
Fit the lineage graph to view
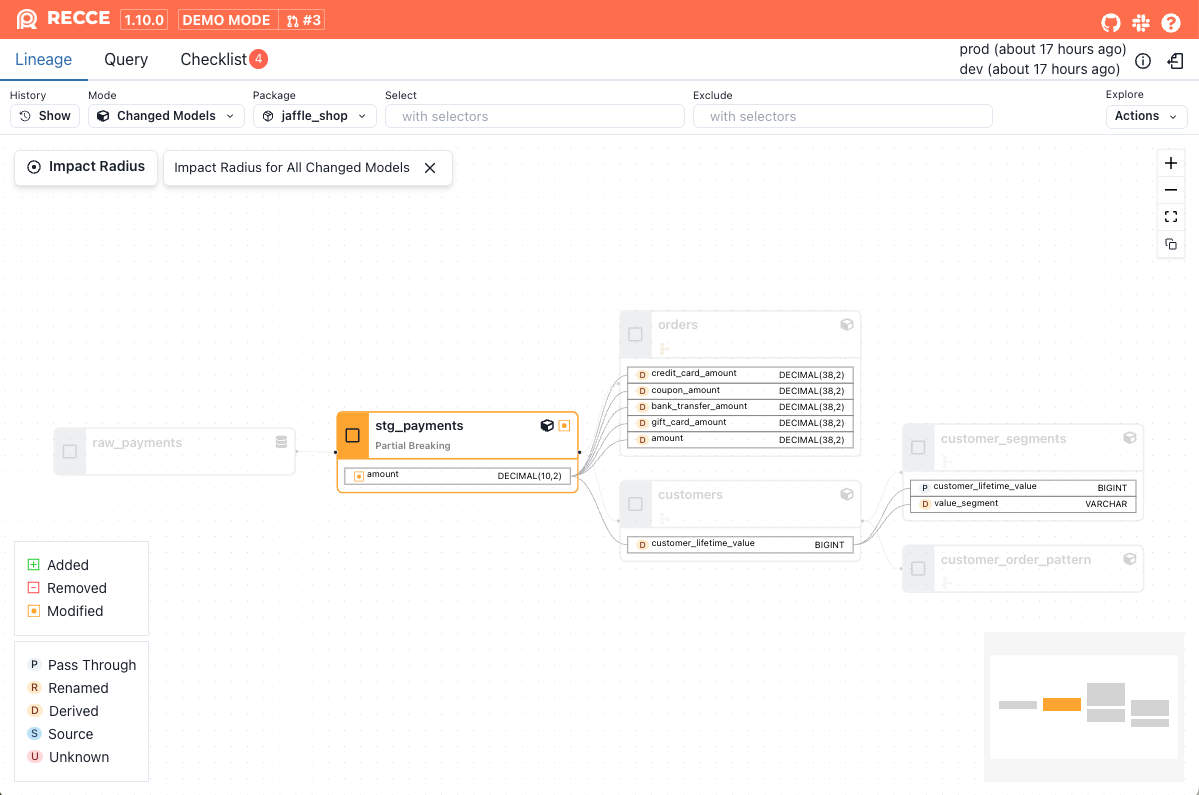tap(1171, 217)
